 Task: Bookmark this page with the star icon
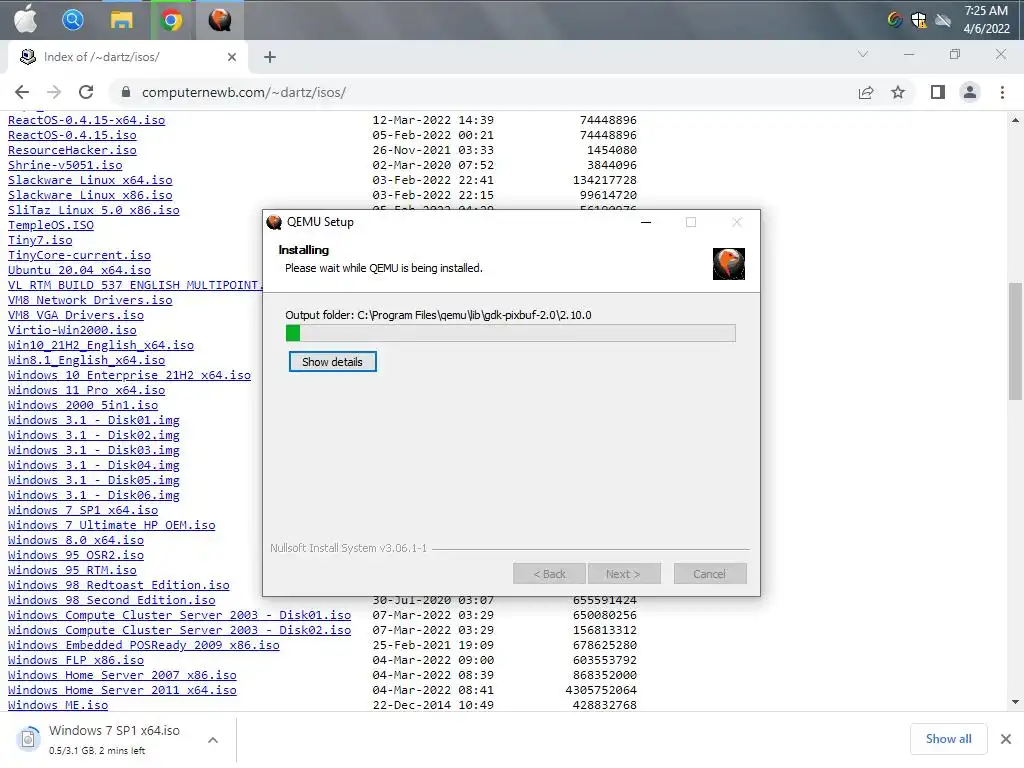[898, 92]
